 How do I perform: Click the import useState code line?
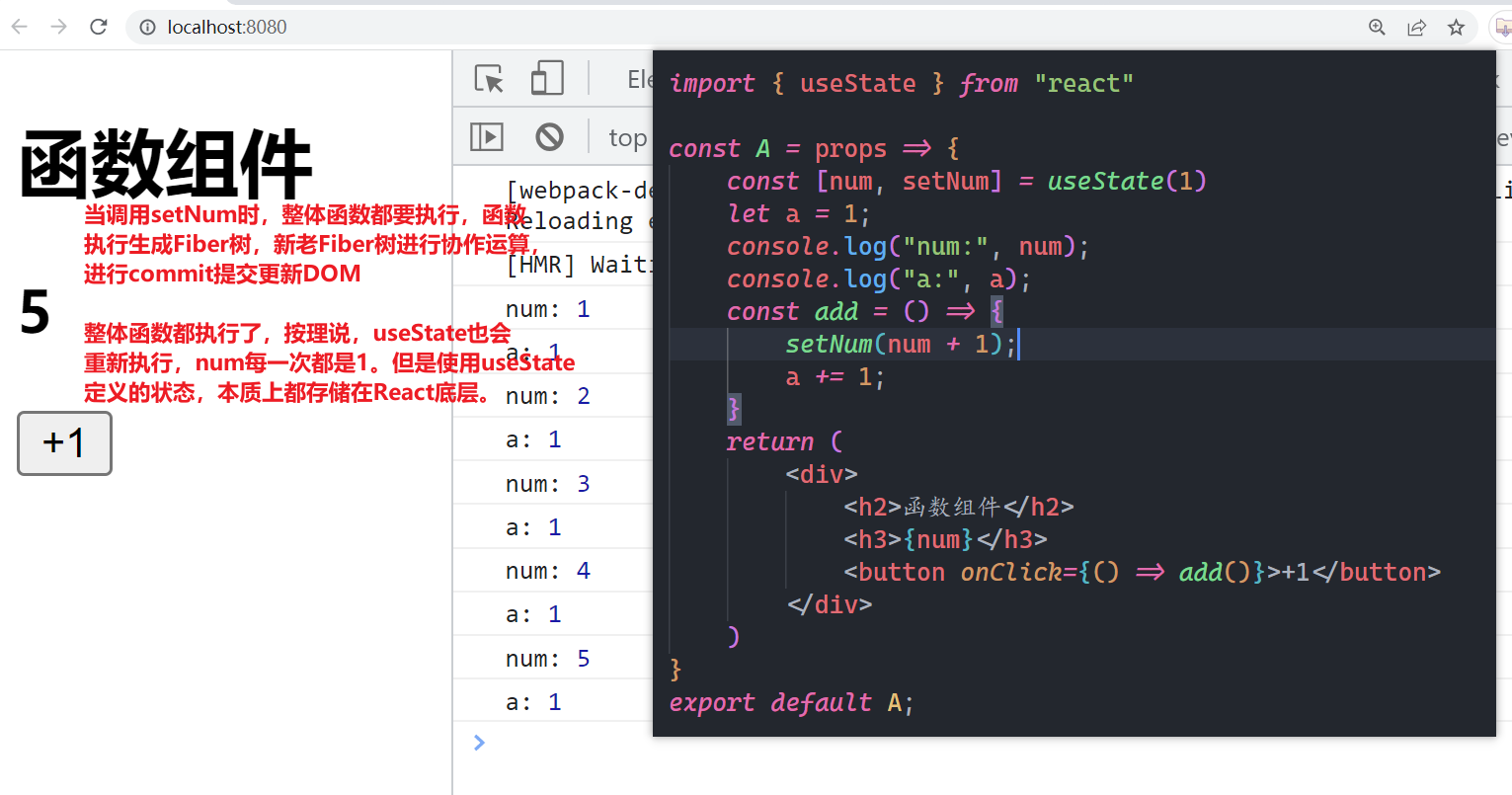(902, 83)
